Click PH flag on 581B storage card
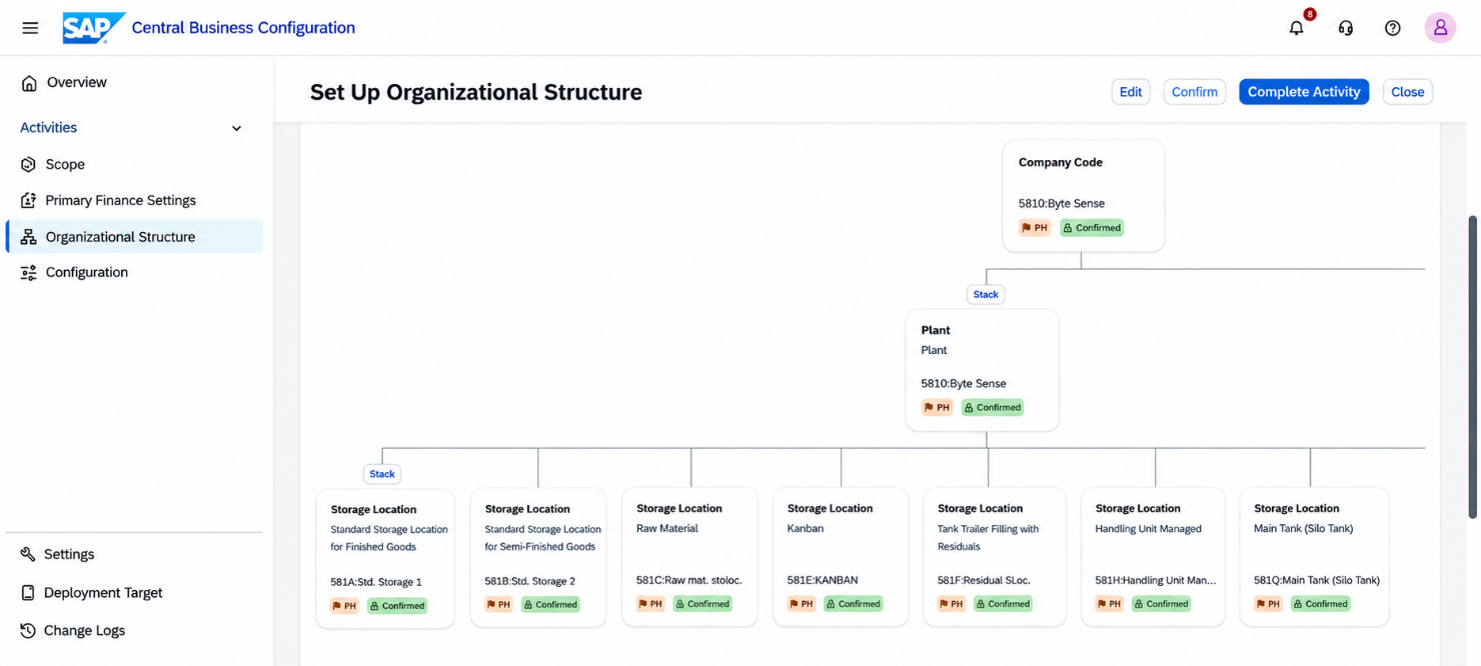 pos(499,604)
